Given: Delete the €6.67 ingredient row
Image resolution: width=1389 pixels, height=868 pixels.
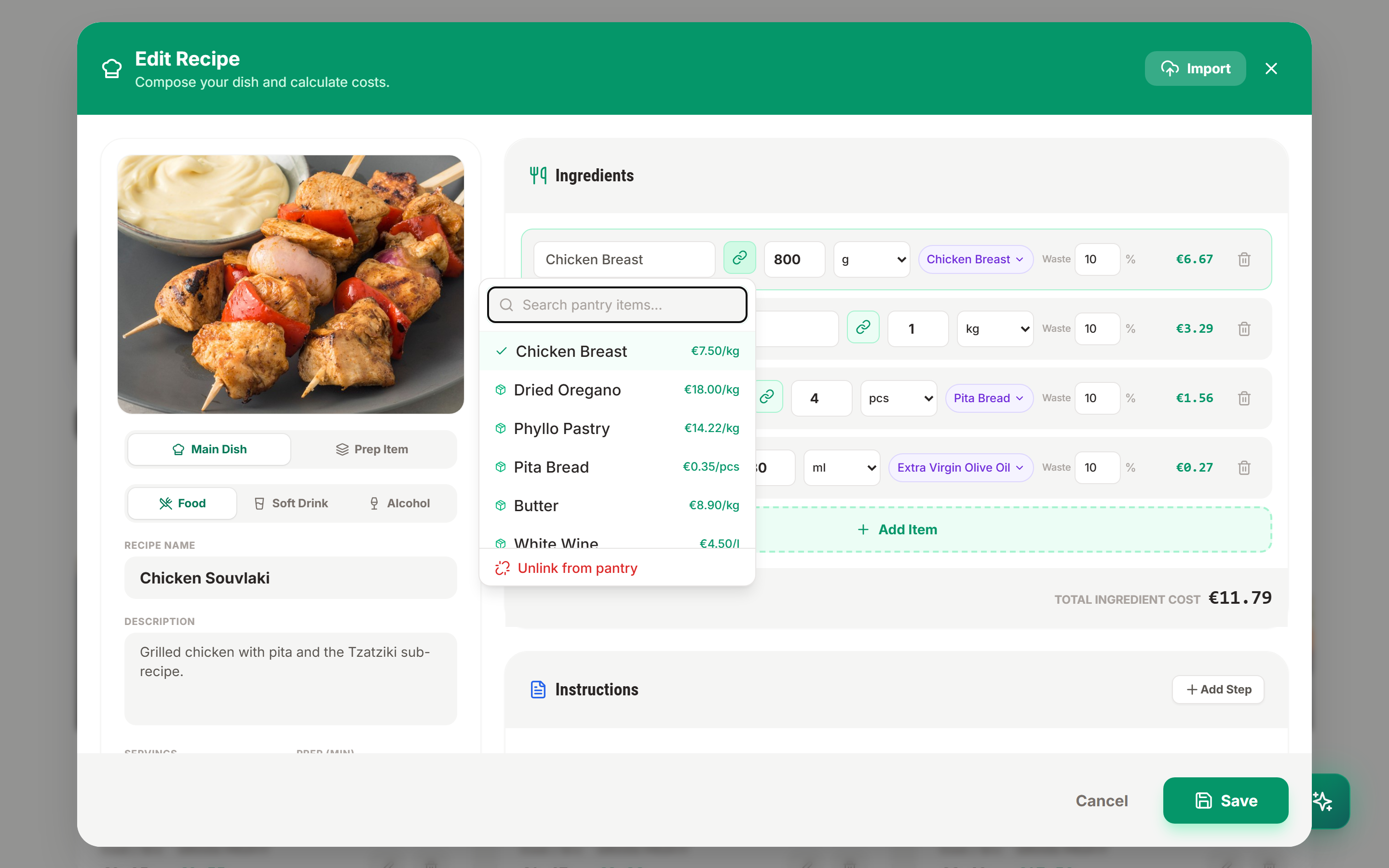Looking at the screenshot, I should point(1244,259).
